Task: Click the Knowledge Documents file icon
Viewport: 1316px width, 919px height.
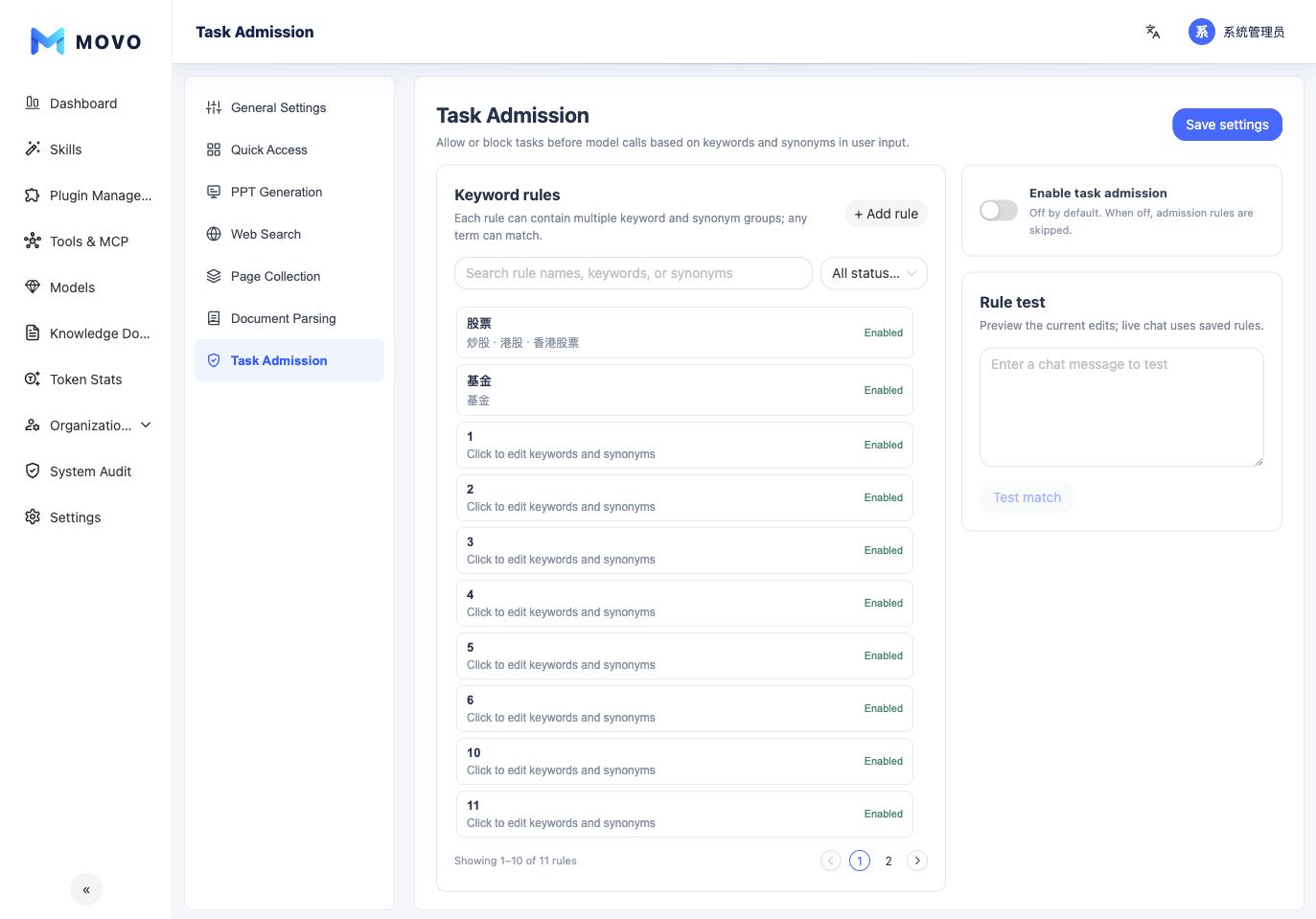Action: [x=33, y=333]
